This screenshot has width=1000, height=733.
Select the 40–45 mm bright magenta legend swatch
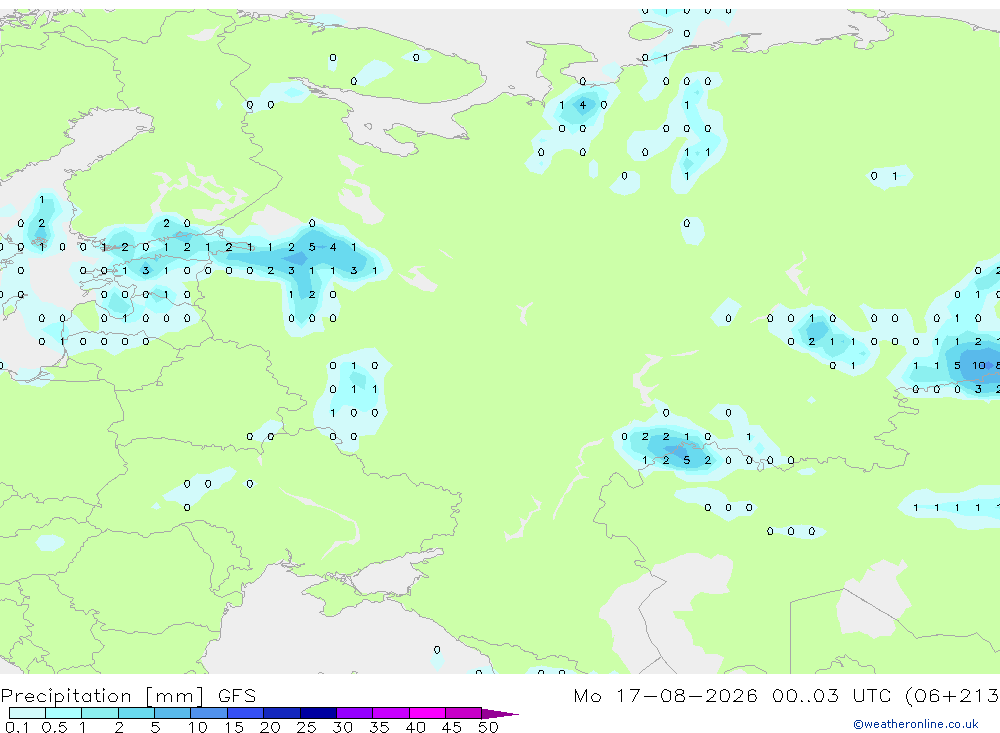click(x=427, y=713)
